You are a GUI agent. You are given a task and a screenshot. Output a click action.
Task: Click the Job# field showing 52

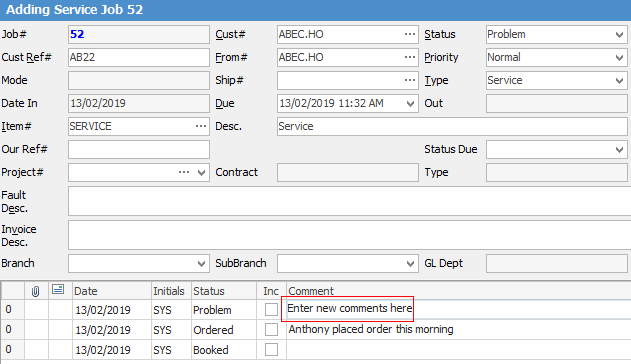click(x=139, y=34)
